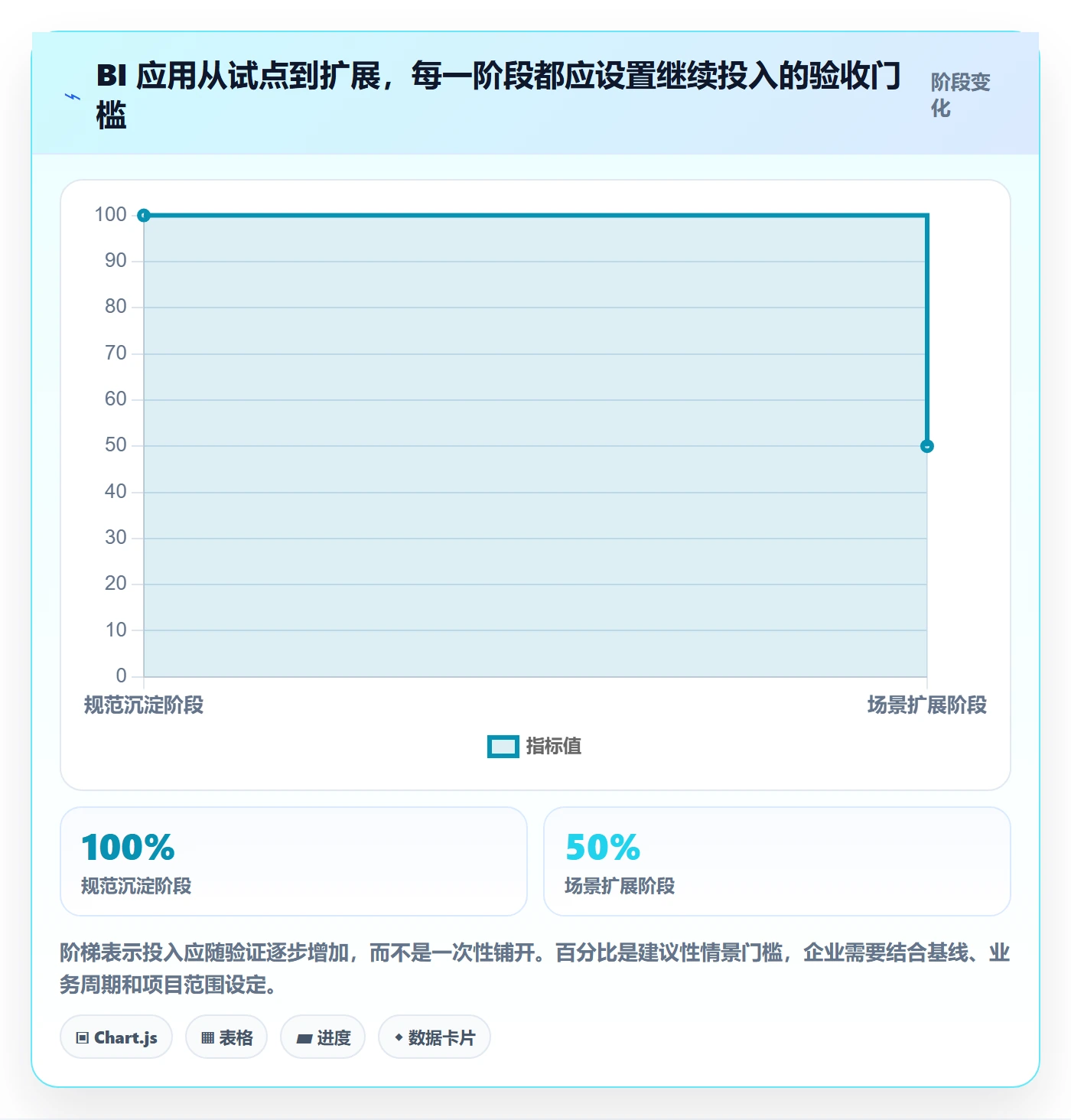Click the Chart.js tag

point(116,1037)
